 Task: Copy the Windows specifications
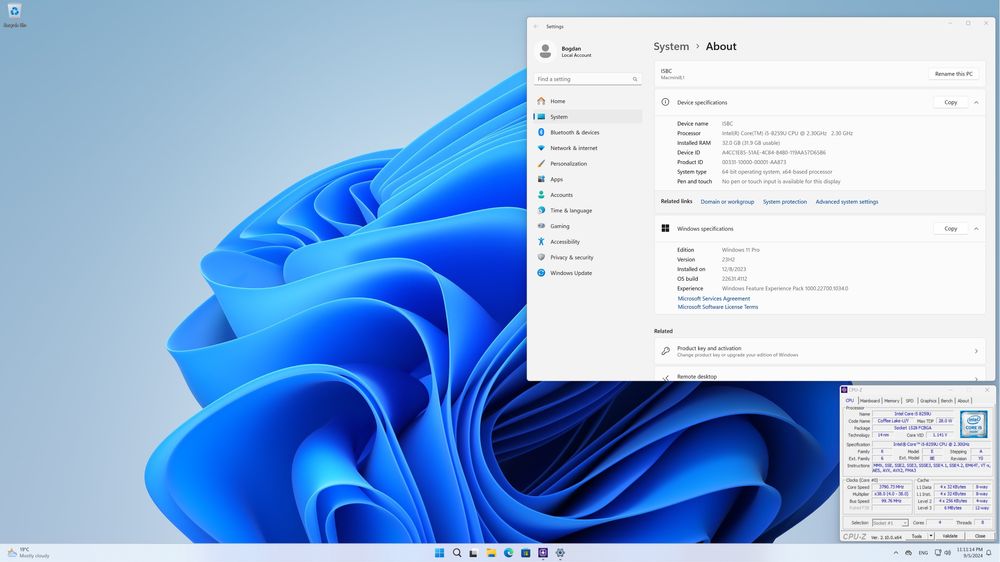[x=950, y=228]
